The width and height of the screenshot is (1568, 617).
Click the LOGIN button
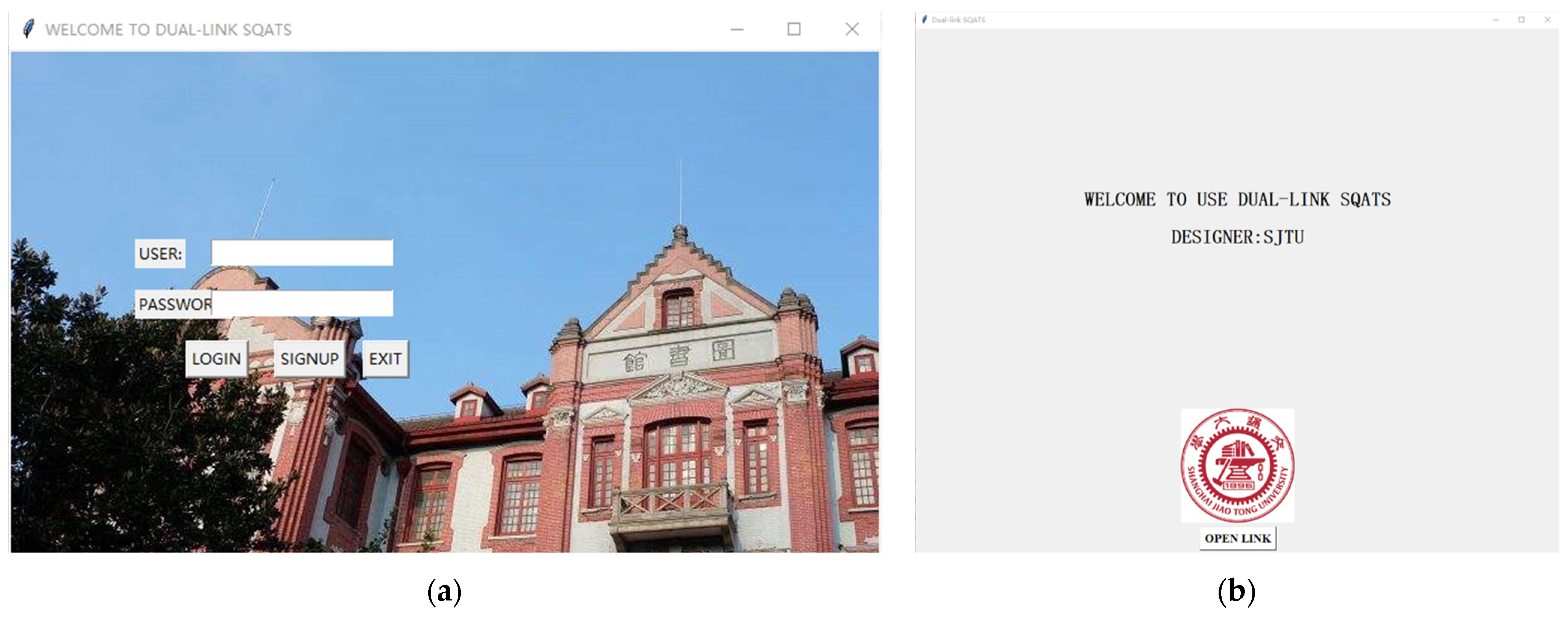tap(217, 359)
